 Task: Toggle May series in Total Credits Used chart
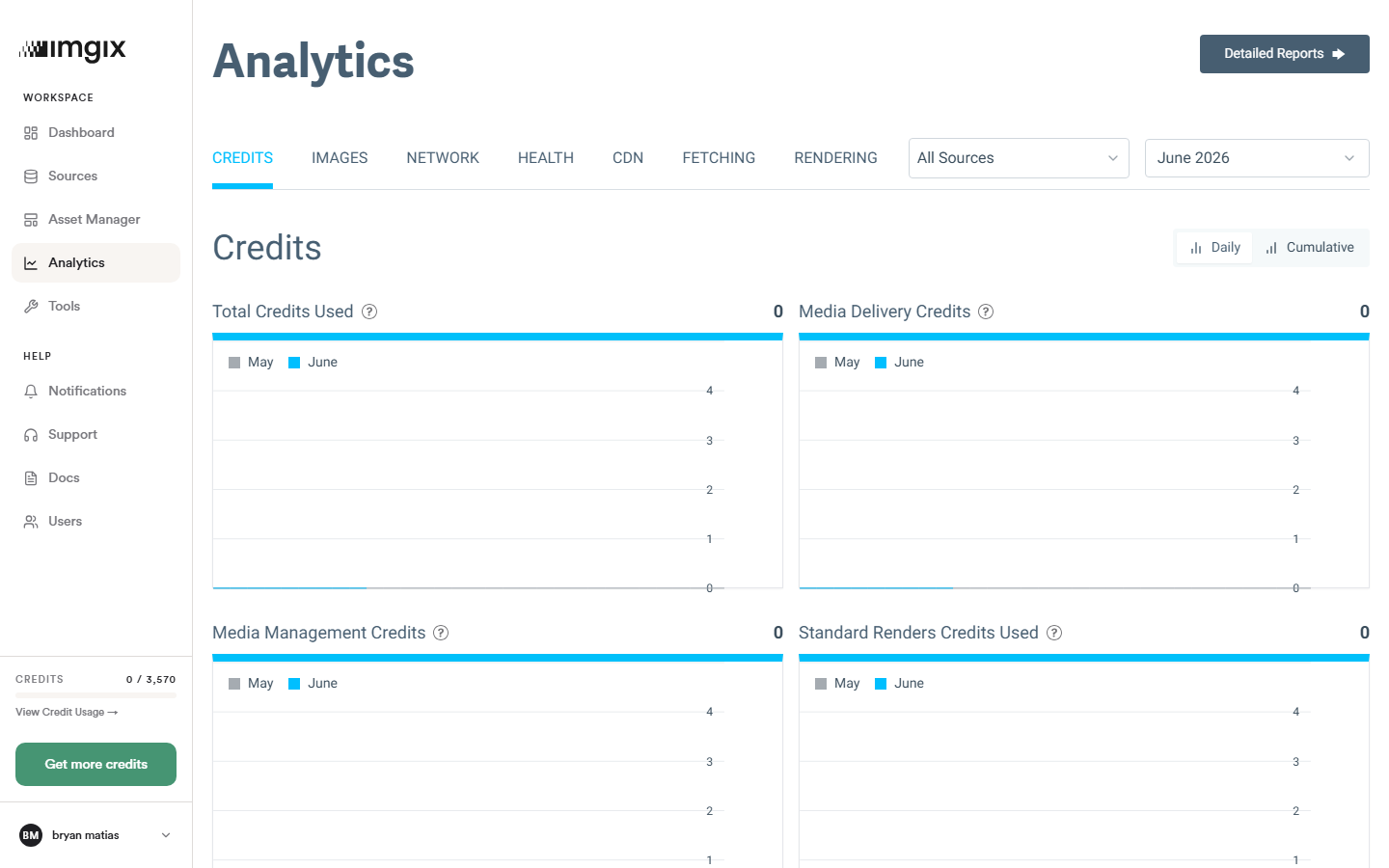tap(251, 363)
